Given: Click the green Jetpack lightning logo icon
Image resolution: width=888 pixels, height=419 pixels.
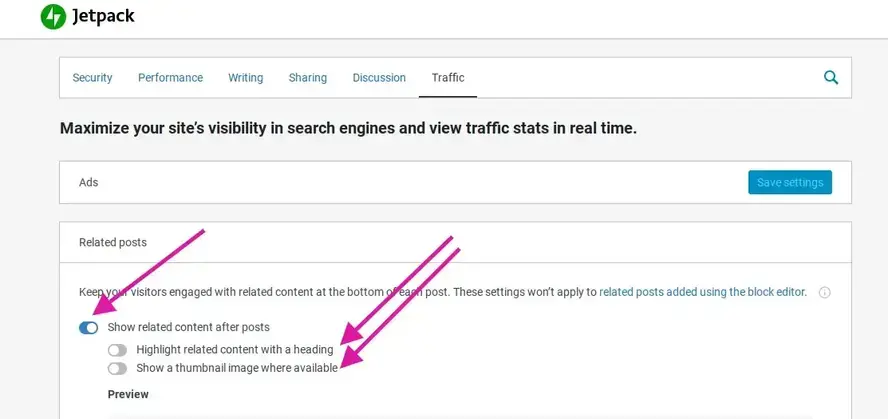Looking at the screenshot, I should click(x=53, y=17).
